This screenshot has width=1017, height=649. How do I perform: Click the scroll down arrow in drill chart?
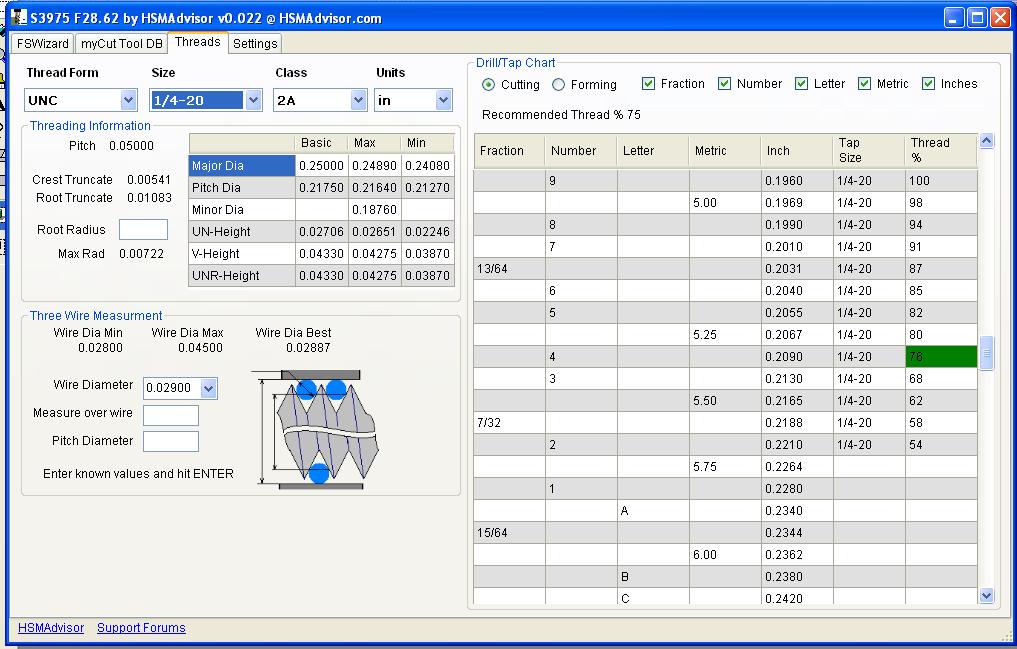coord(987,595)
